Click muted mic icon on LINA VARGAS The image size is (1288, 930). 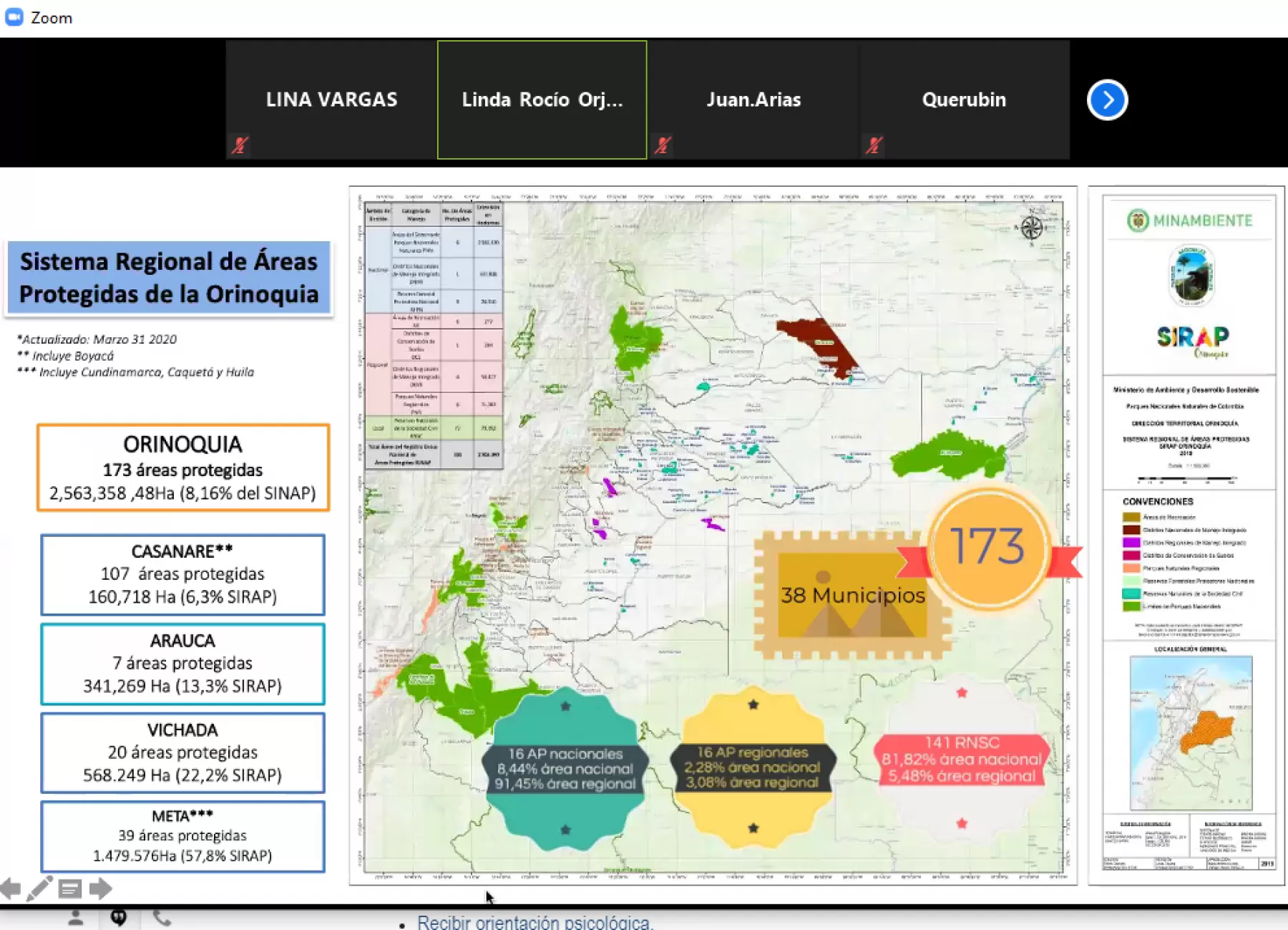pyautogui.click(x=240, y=145)
